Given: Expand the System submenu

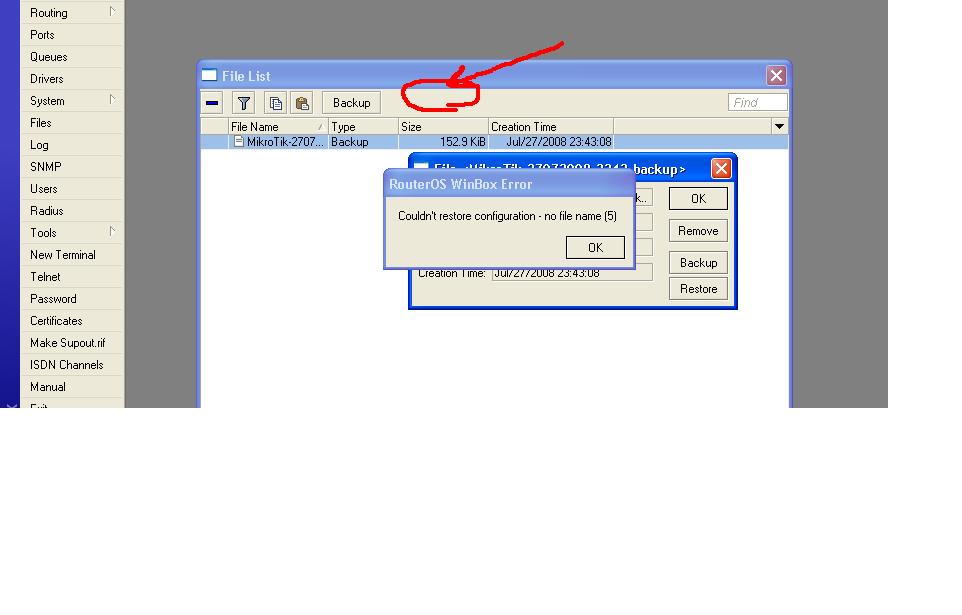Looking at the screenshot, I should tap(72, 101).
